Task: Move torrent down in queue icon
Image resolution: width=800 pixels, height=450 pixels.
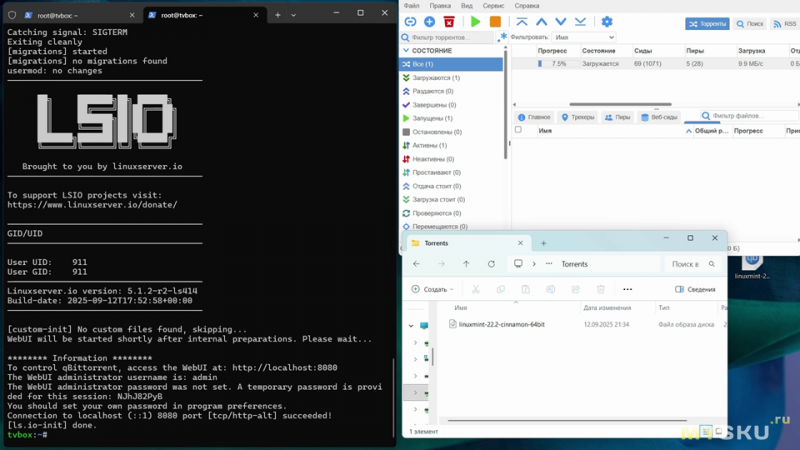Action: [561, 22]
